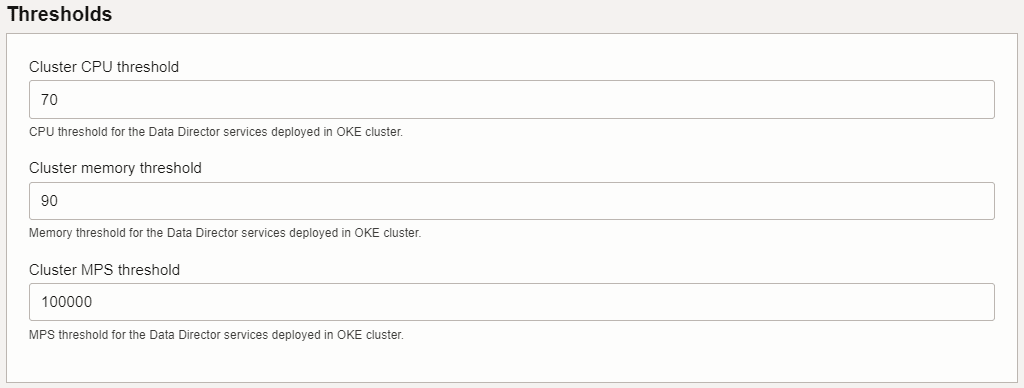Click the value 100000 in MPS threshold
The height and width of the screenshot is (388, 1024).
(x=67, y=302)
